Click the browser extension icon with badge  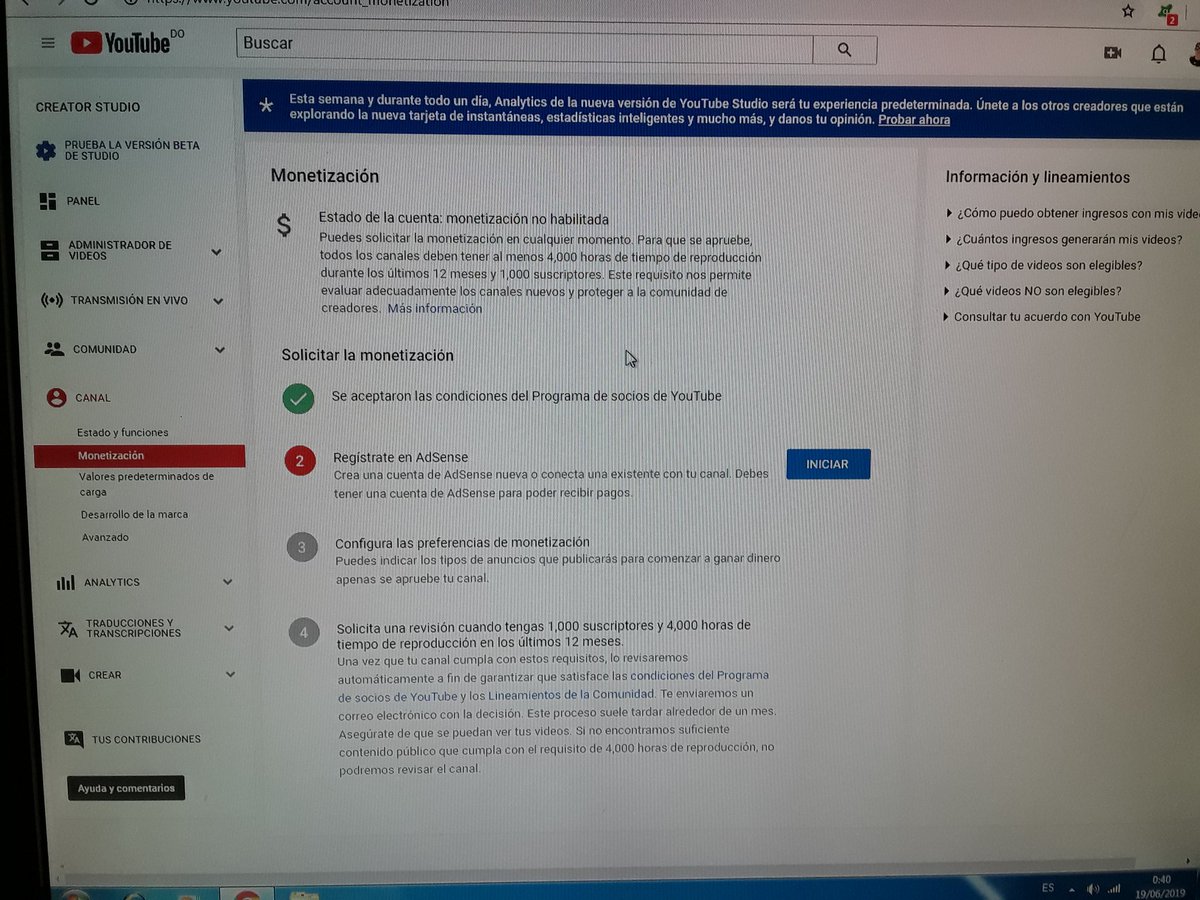coord(1165,13)
